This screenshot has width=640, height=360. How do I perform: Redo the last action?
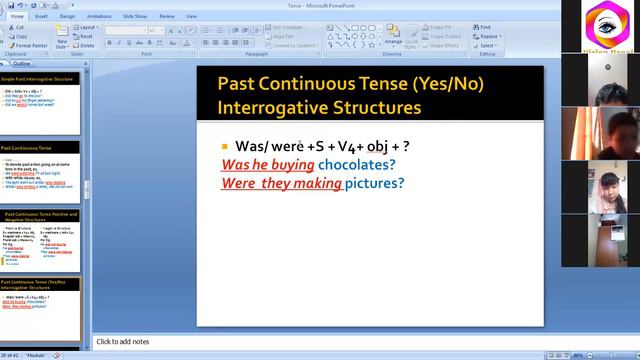coord(33,5)
